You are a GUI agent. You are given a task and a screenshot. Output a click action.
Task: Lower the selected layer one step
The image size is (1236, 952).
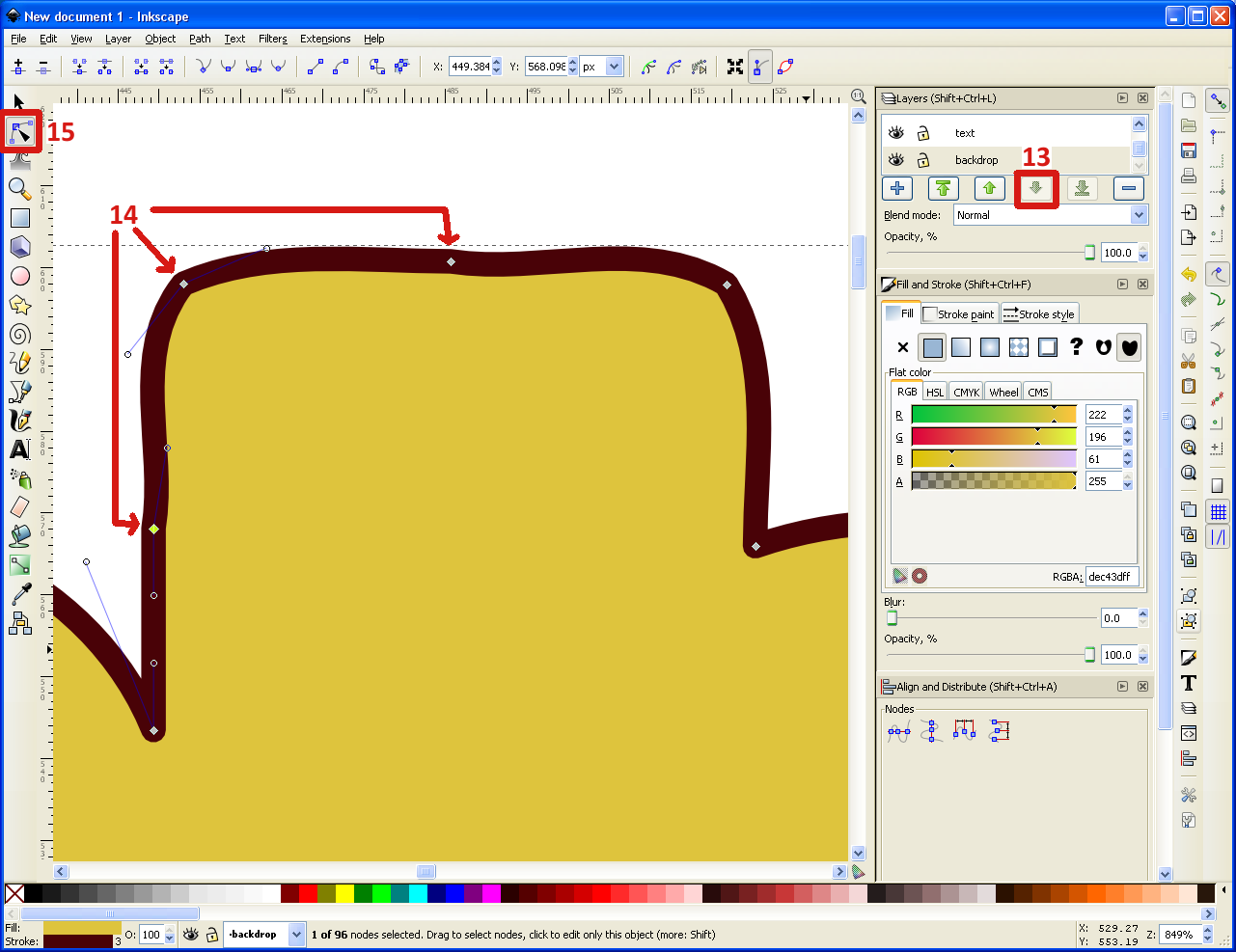[x=1035, y=188]
